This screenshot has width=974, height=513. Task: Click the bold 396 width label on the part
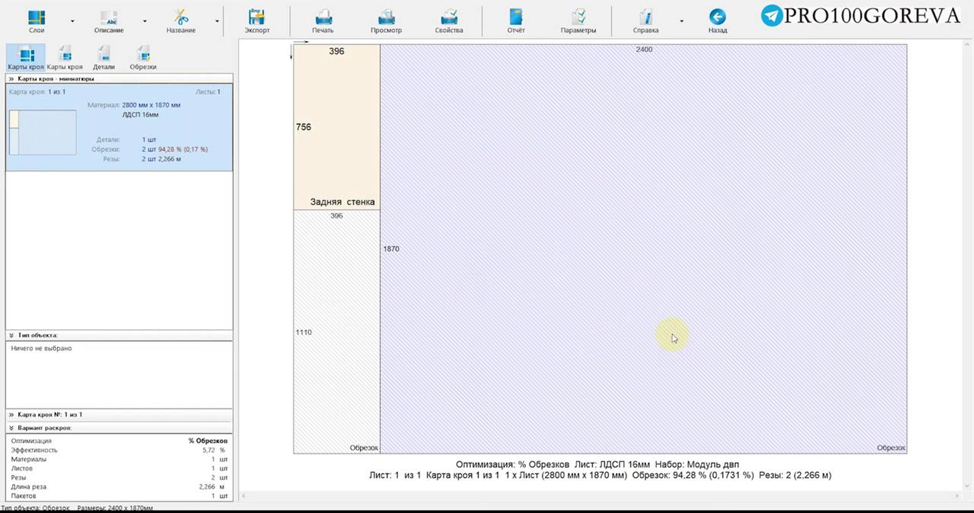337,52
